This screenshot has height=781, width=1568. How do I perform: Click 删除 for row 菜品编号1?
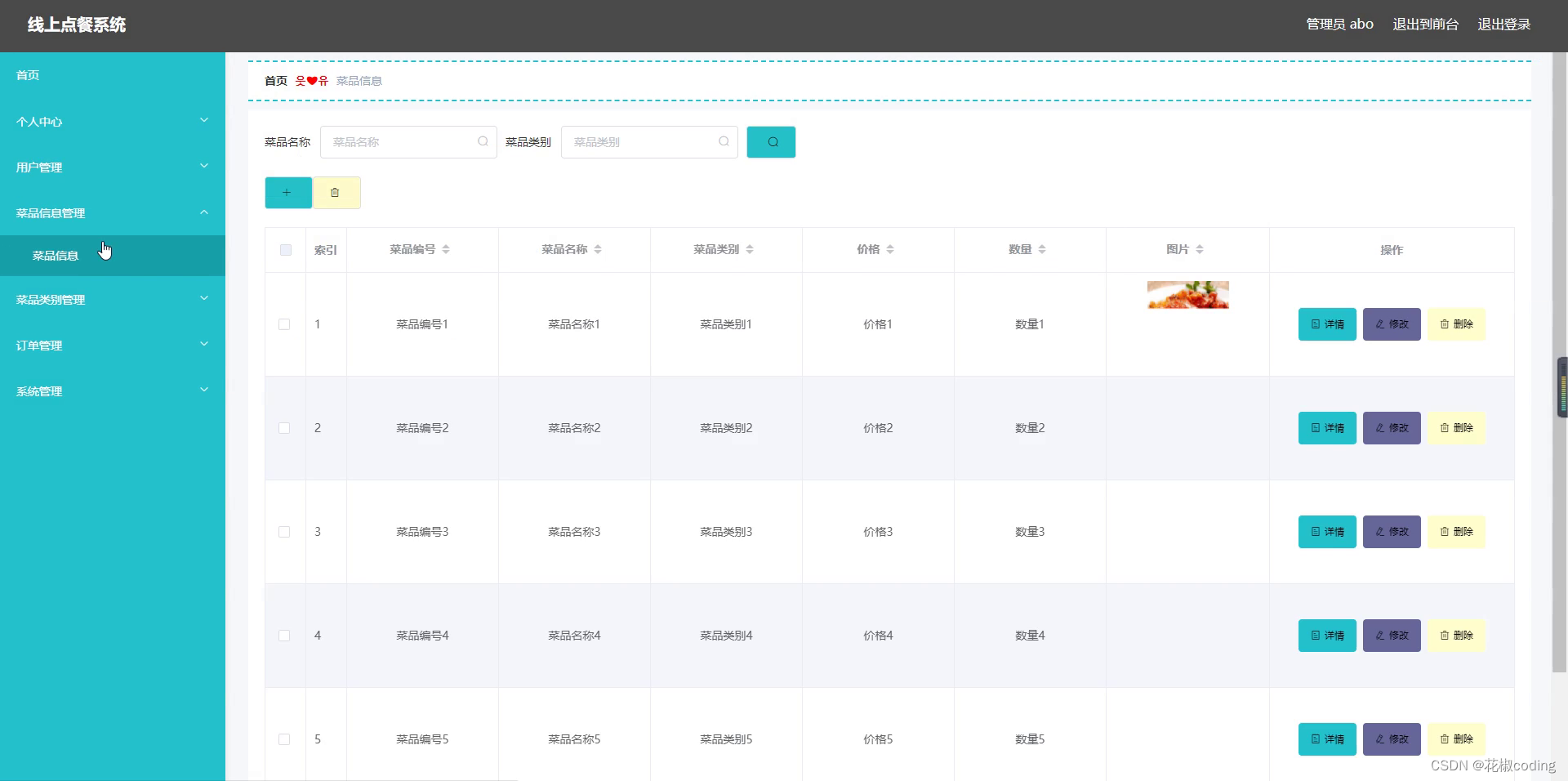(1456, 324)
